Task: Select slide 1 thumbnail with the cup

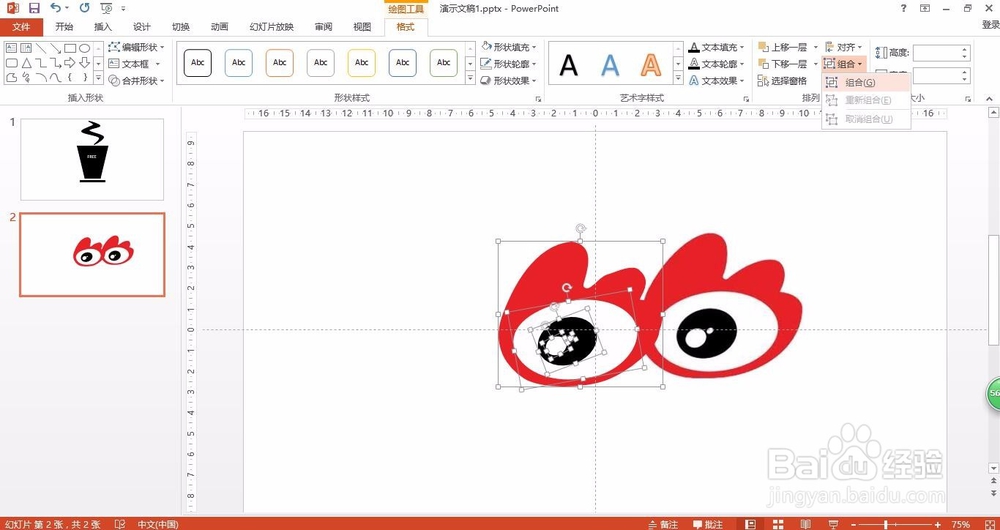Action: coord(92,159)
